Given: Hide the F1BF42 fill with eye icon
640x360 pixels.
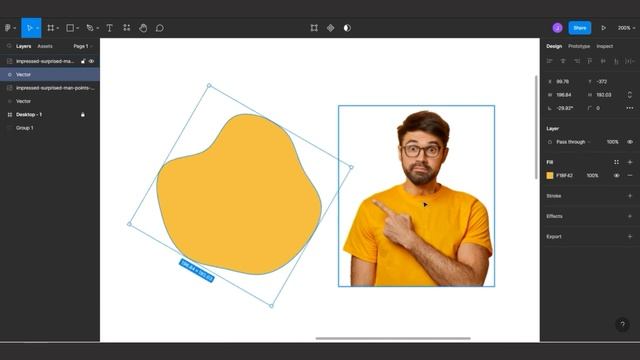Looking at the screenshot, I should tap(616, 175).
